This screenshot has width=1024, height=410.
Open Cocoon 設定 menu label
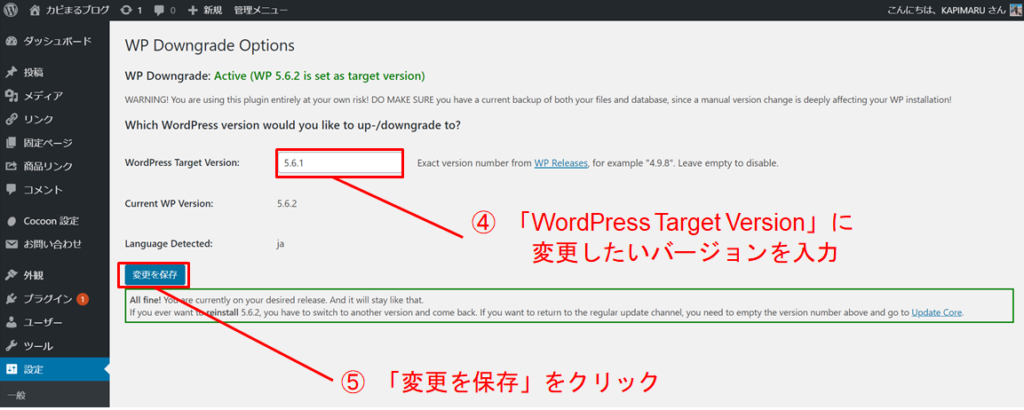pos(52,221)
